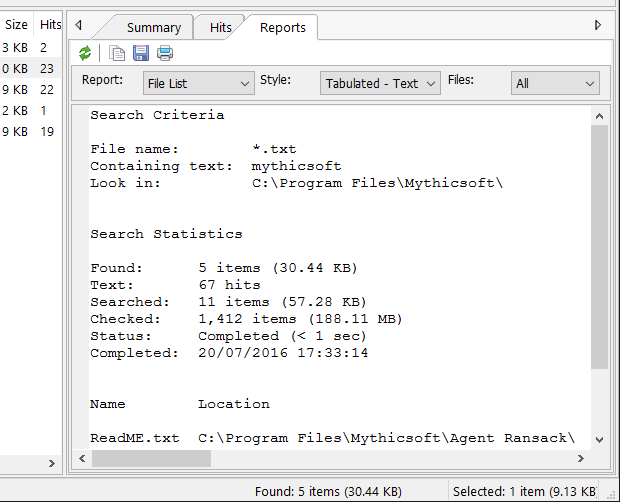The width and height of the screenshot is (620, 502).
Task: Click the green refresh report icon
Action: (85, 53)
